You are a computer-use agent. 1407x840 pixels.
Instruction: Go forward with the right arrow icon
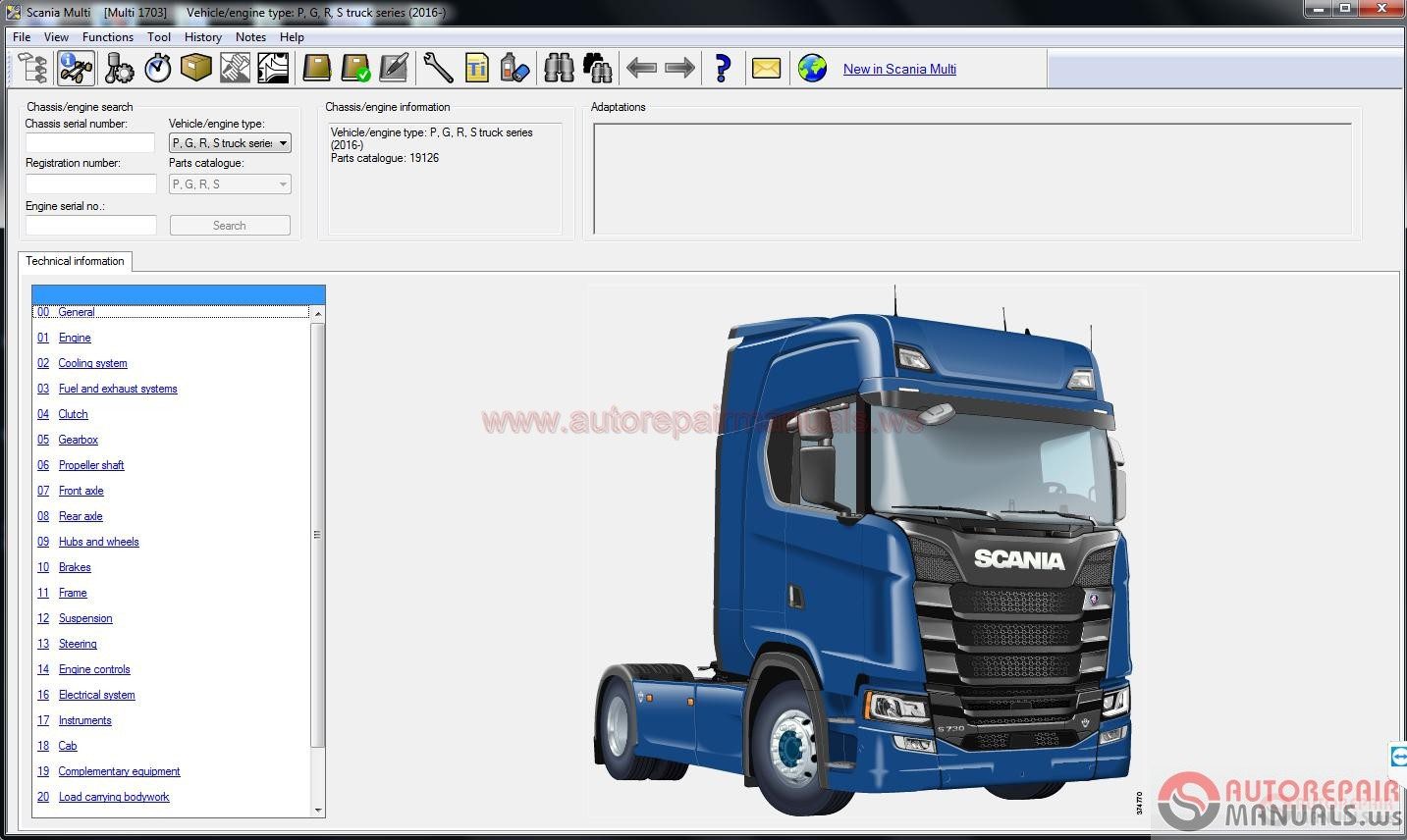point(679,69)
